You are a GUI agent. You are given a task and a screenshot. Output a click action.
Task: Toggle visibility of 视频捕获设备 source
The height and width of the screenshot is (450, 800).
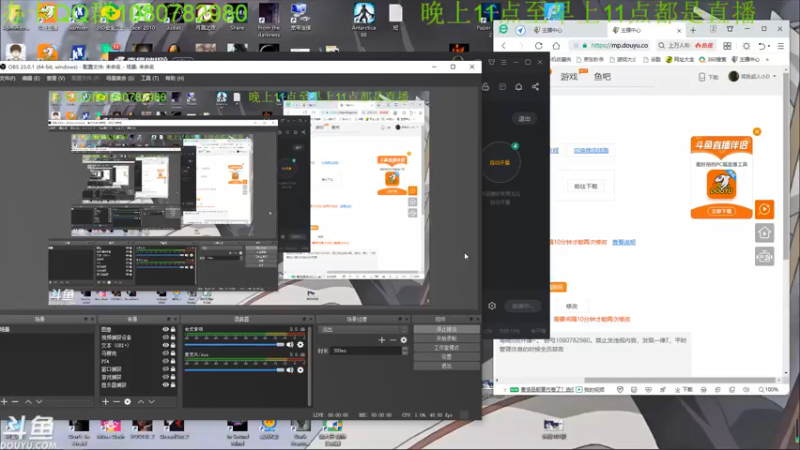click(165, 337)
